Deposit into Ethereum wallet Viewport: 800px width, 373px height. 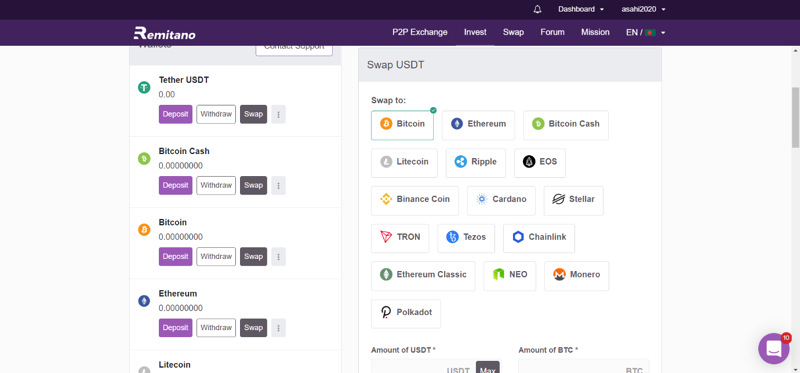[176, 328]
